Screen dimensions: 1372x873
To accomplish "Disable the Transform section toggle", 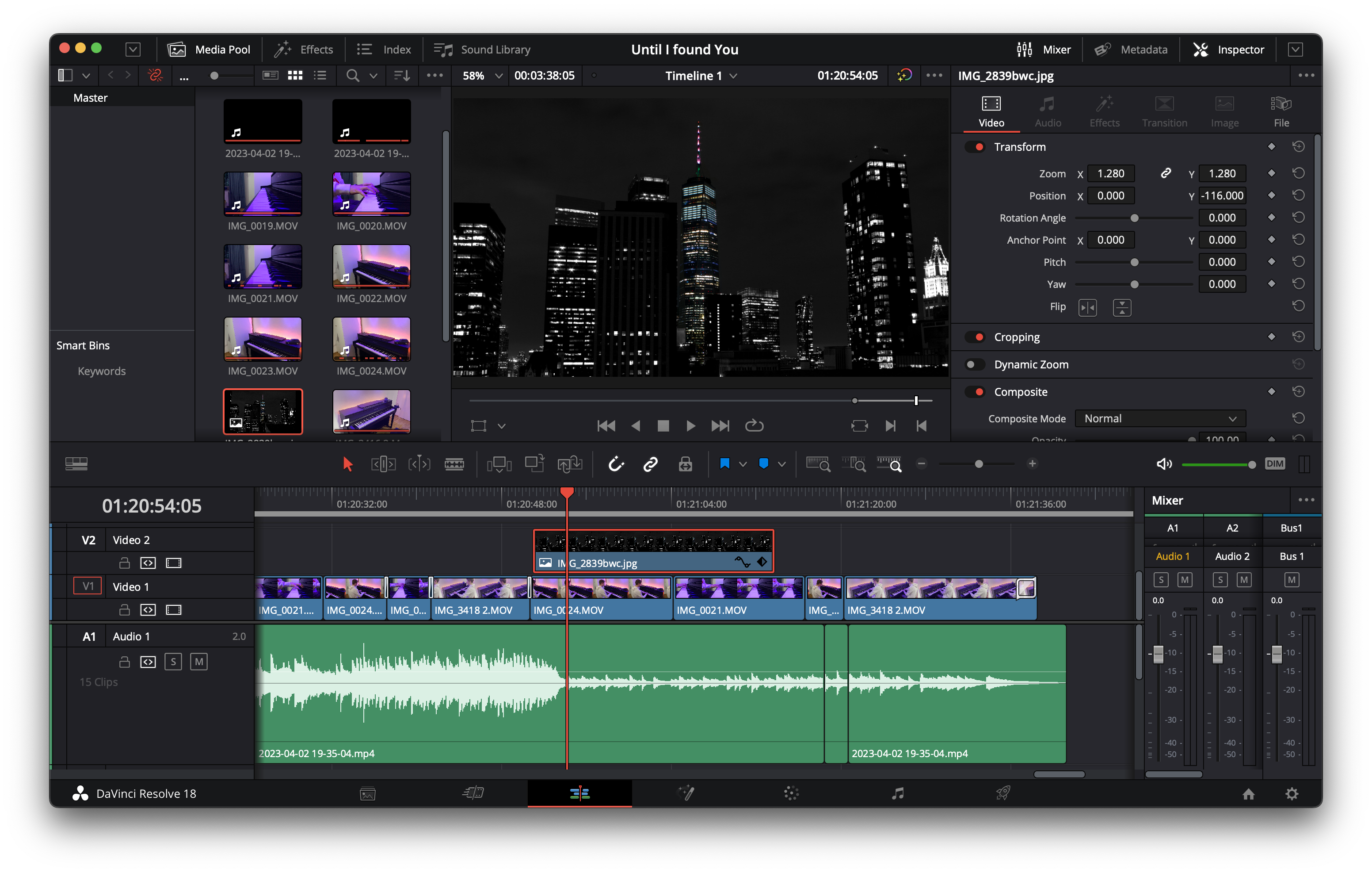I will click(x=975, y=146).
